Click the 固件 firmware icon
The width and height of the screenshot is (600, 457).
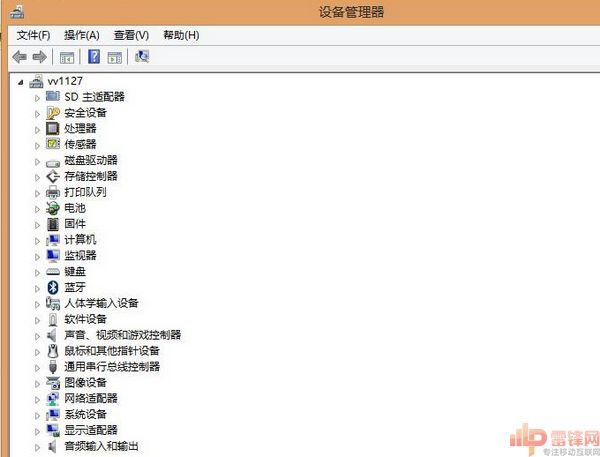pyautogui.click(x=53, y=224)
